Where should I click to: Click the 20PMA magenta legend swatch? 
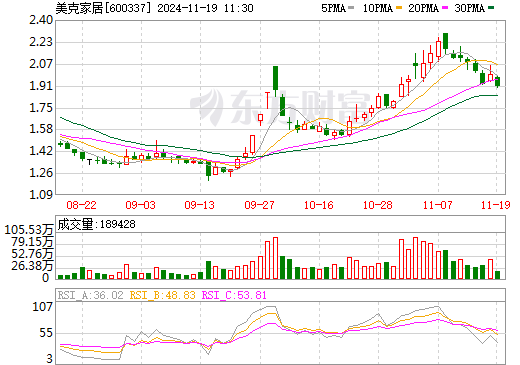445,8
